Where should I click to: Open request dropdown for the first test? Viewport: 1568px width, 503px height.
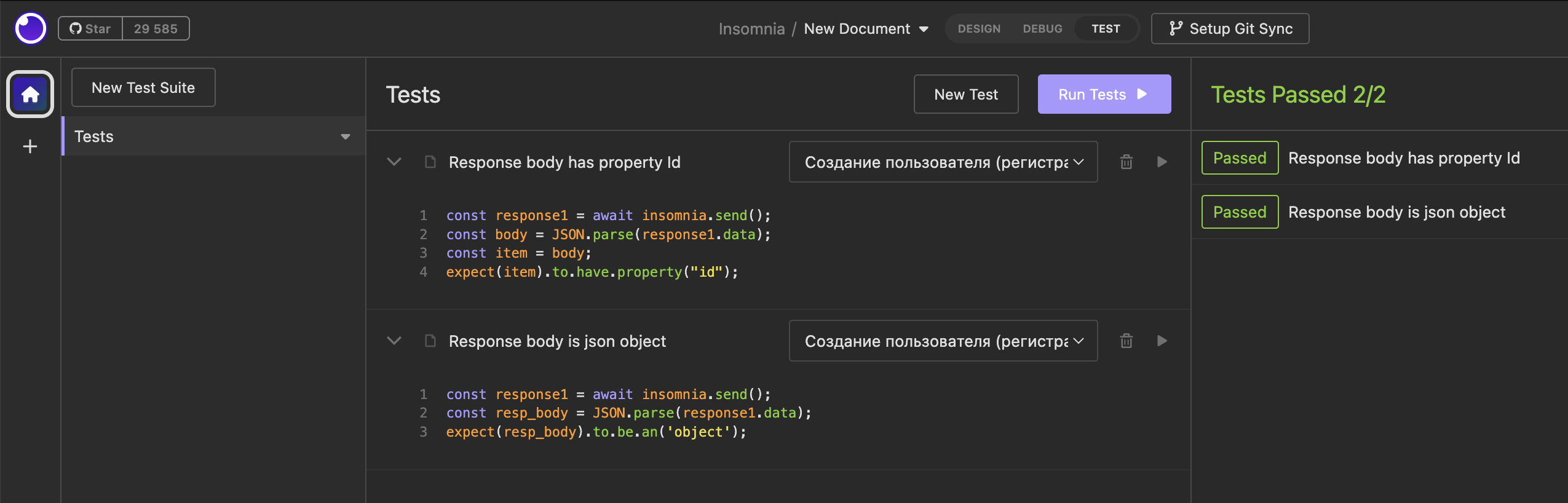tap(943, 162)
